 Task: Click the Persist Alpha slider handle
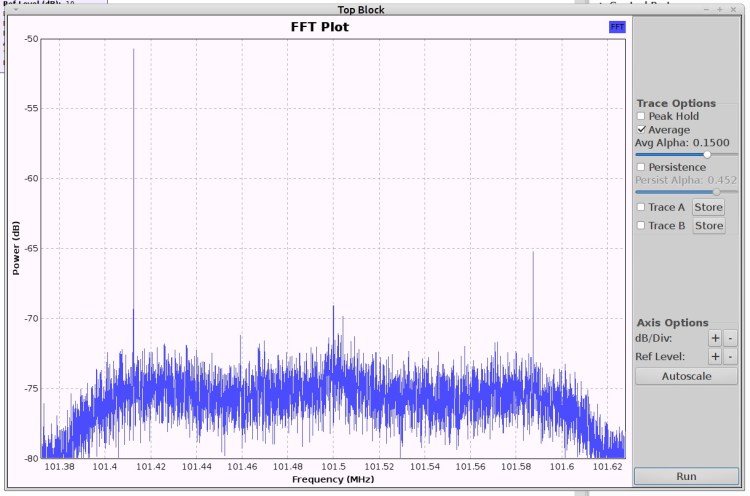point(716,191)
